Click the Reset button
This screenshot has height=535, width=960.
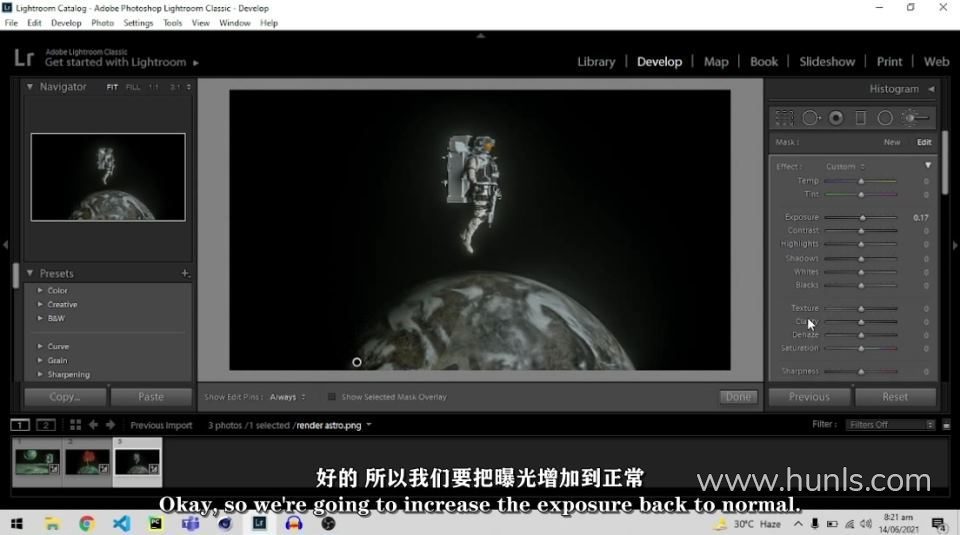pyautogui.click(x=895, y=397)
